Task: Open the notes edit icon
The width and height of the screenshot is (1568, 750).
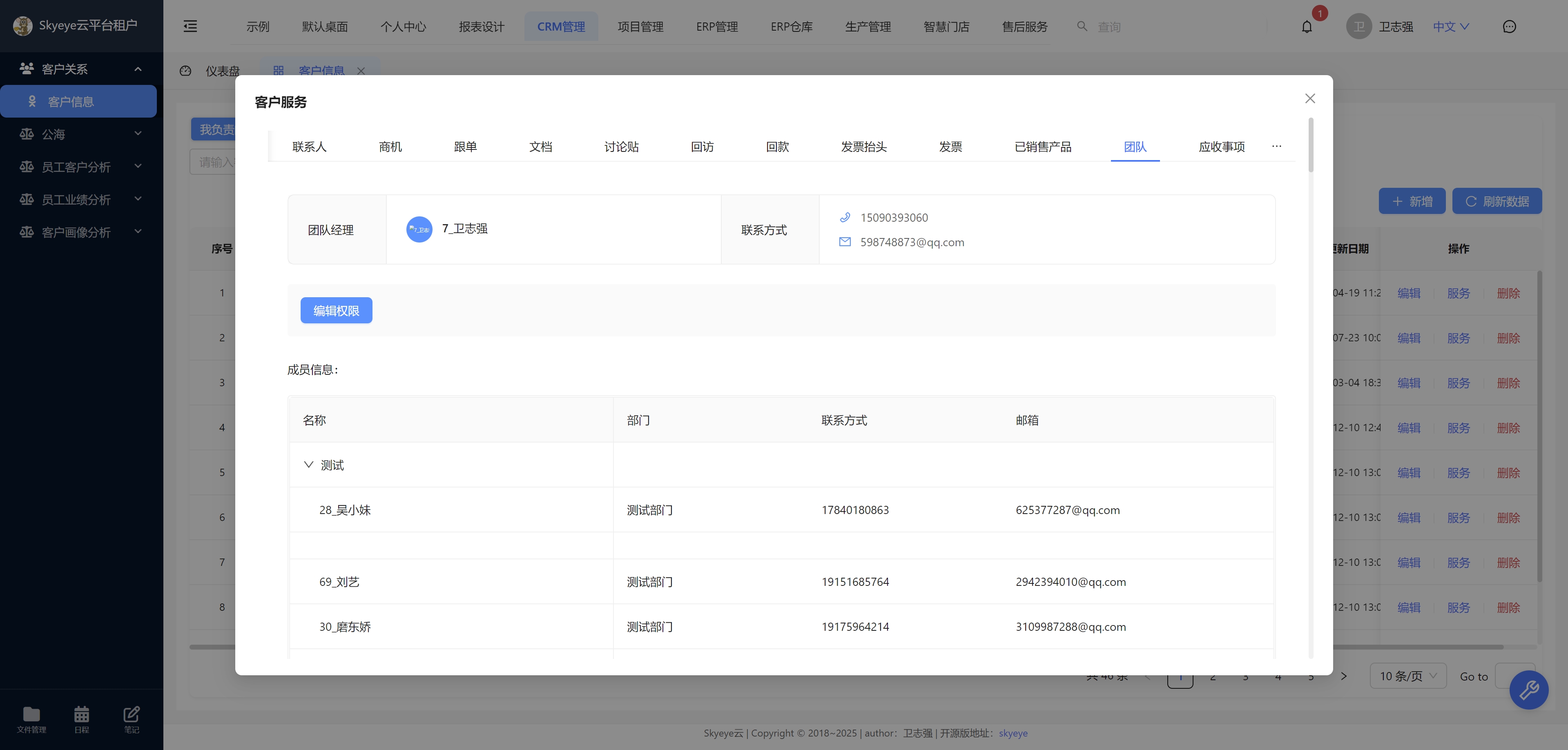Action: 132,714
